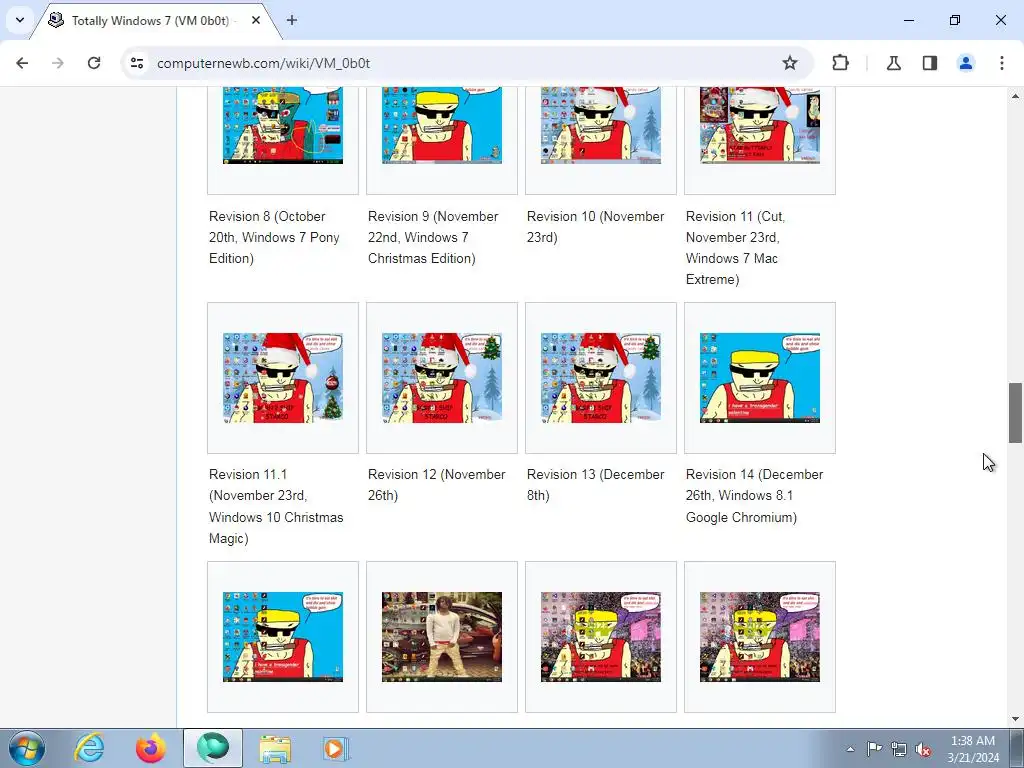The height and width of the screenshot is (768, 1024).
Task: Open the Extensions puzzle icon
Action: [x=840, y=63]
